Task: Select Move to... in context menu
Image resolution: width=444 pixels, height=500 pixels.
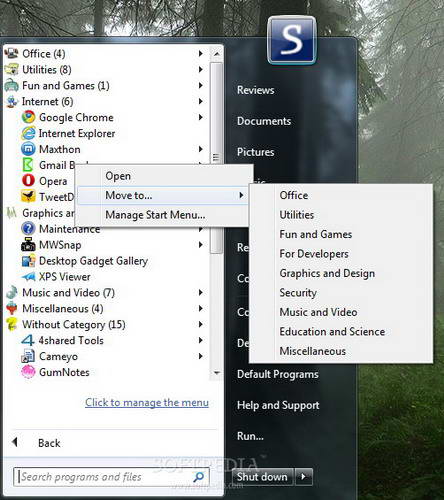Action: pos(163,195)
